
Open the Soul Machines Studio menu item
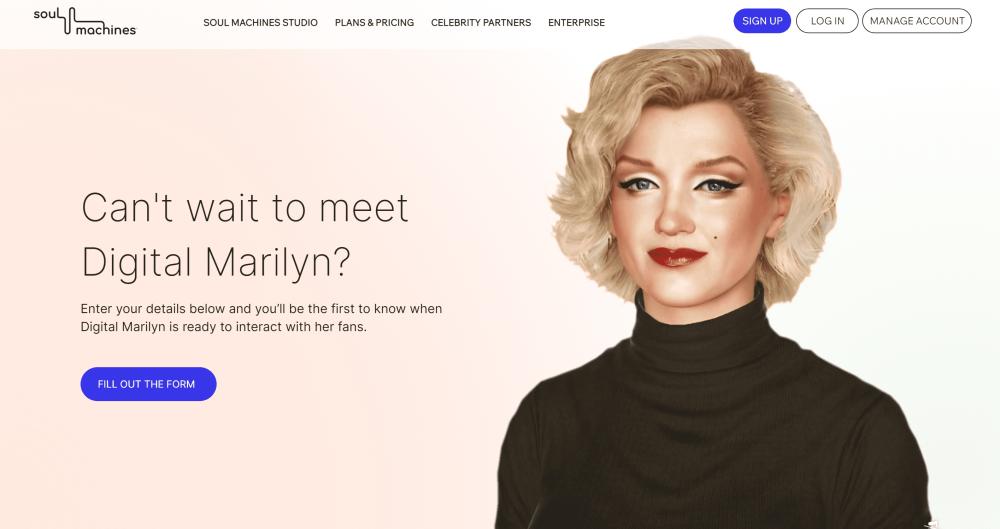pyautogui.click(x=260, y=22)
